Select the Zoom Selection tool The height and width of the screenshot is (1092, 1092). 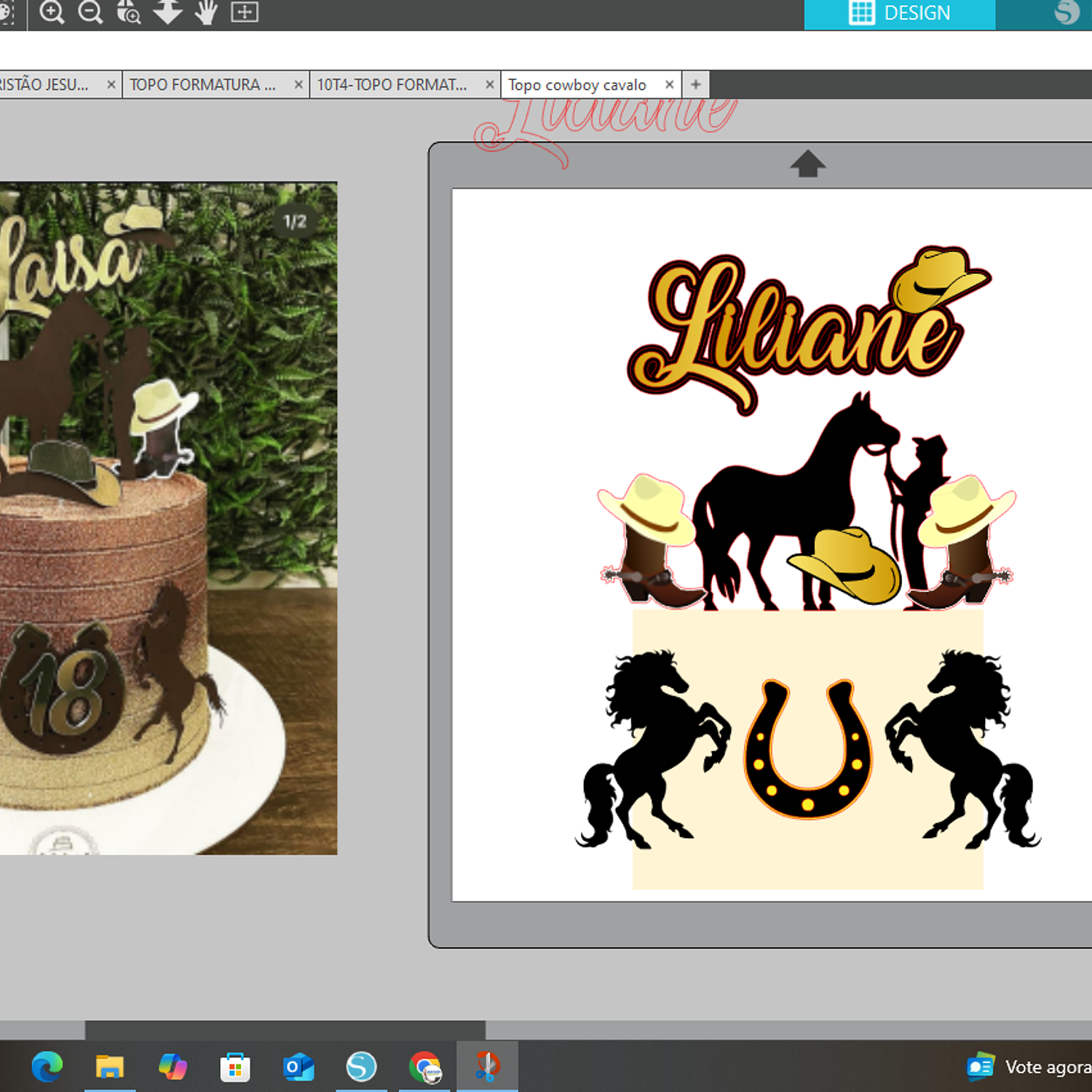pos(129,12)
